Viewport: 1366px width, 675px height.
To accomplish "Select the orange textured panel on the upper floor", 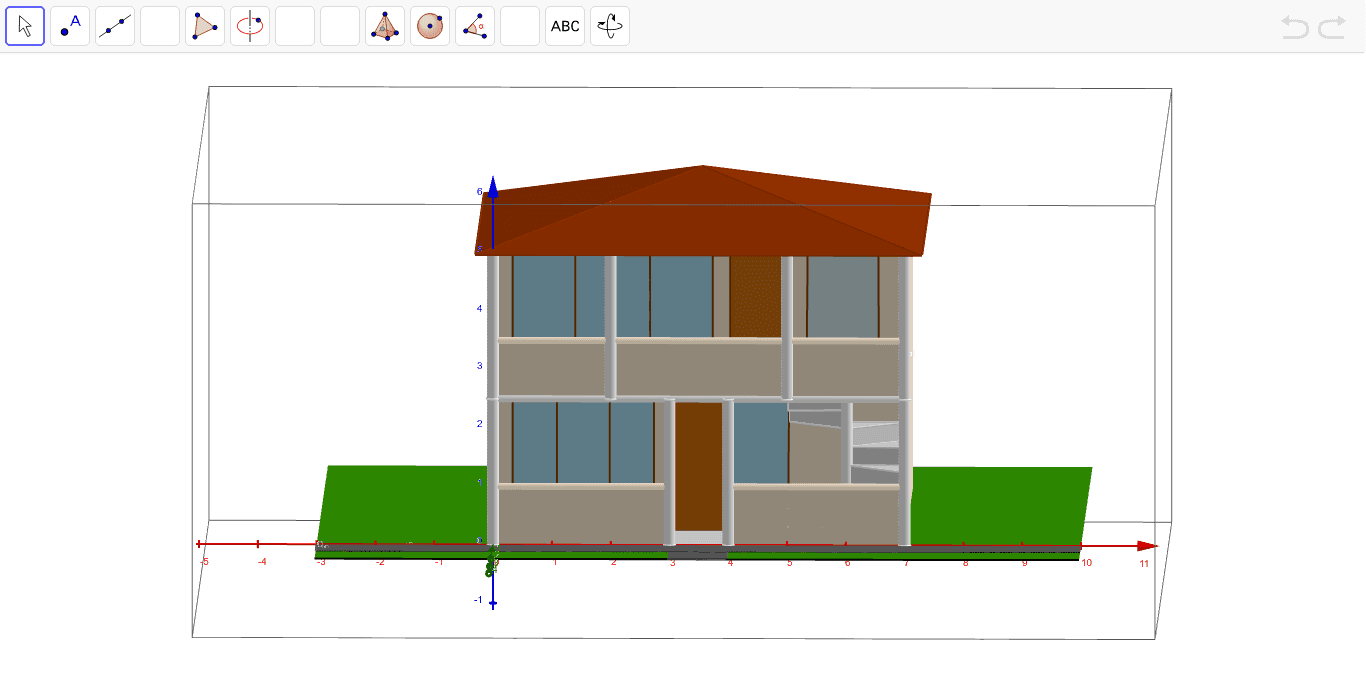I will (x=755, y=296).
